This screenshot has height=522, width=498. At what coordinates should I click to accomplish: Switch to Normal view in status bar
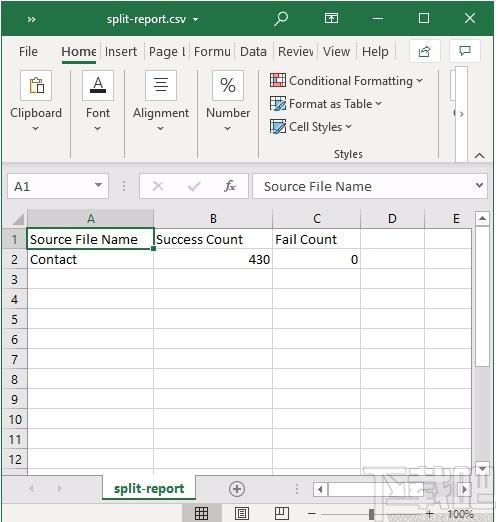click(201, 513)
